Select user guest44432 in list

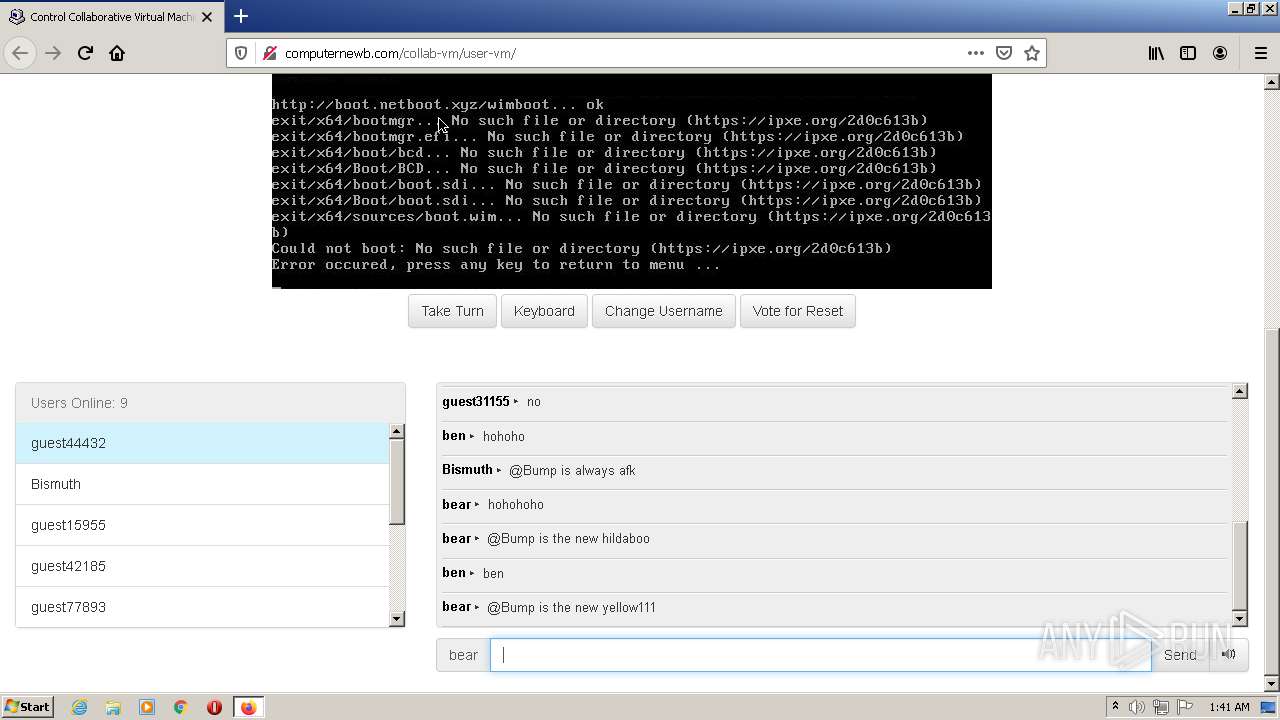pyautogui.click(x=202, y=443)
